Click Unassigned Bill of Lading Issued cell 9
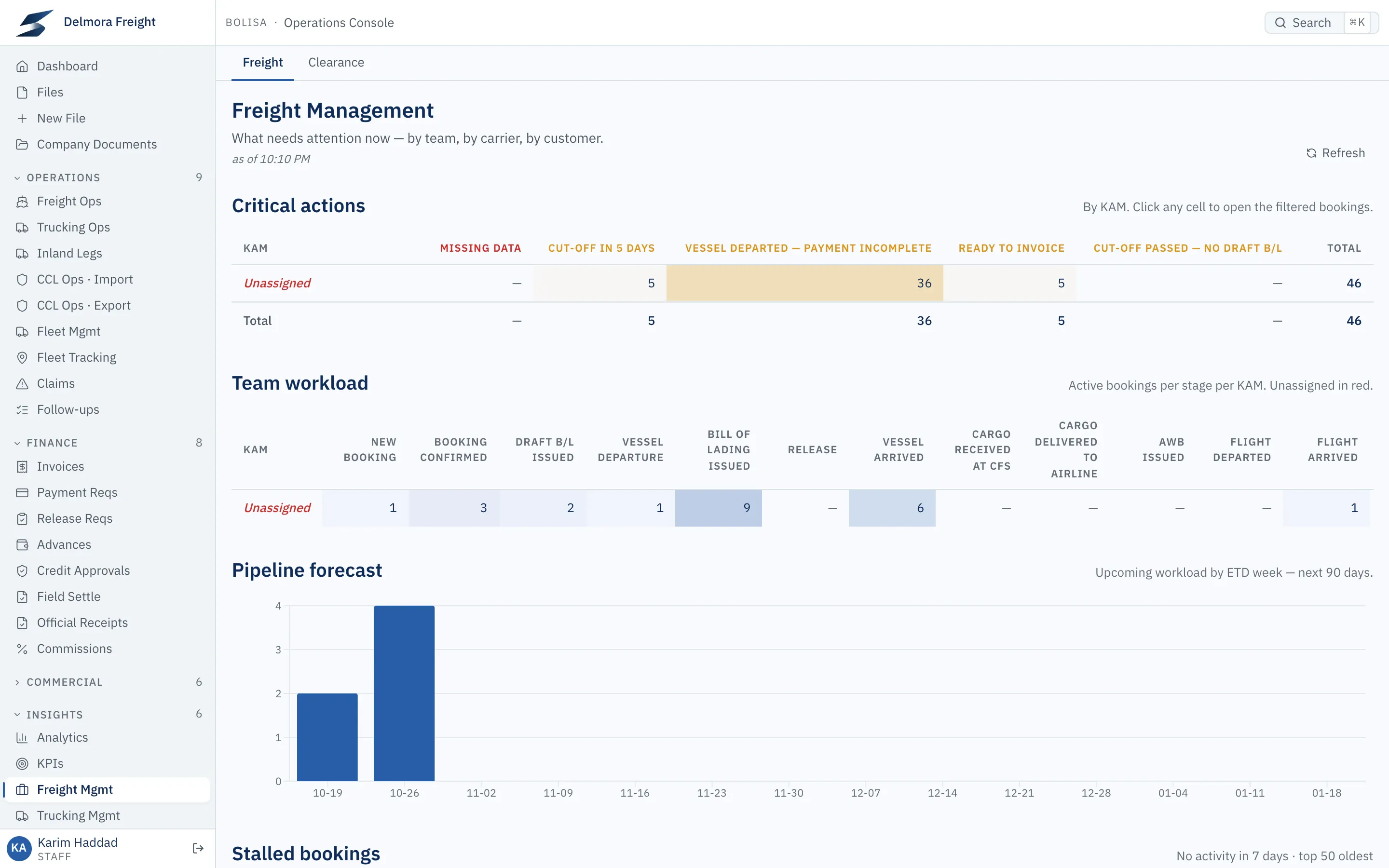This screenshot has width=1389, height=868. [719, 508]
